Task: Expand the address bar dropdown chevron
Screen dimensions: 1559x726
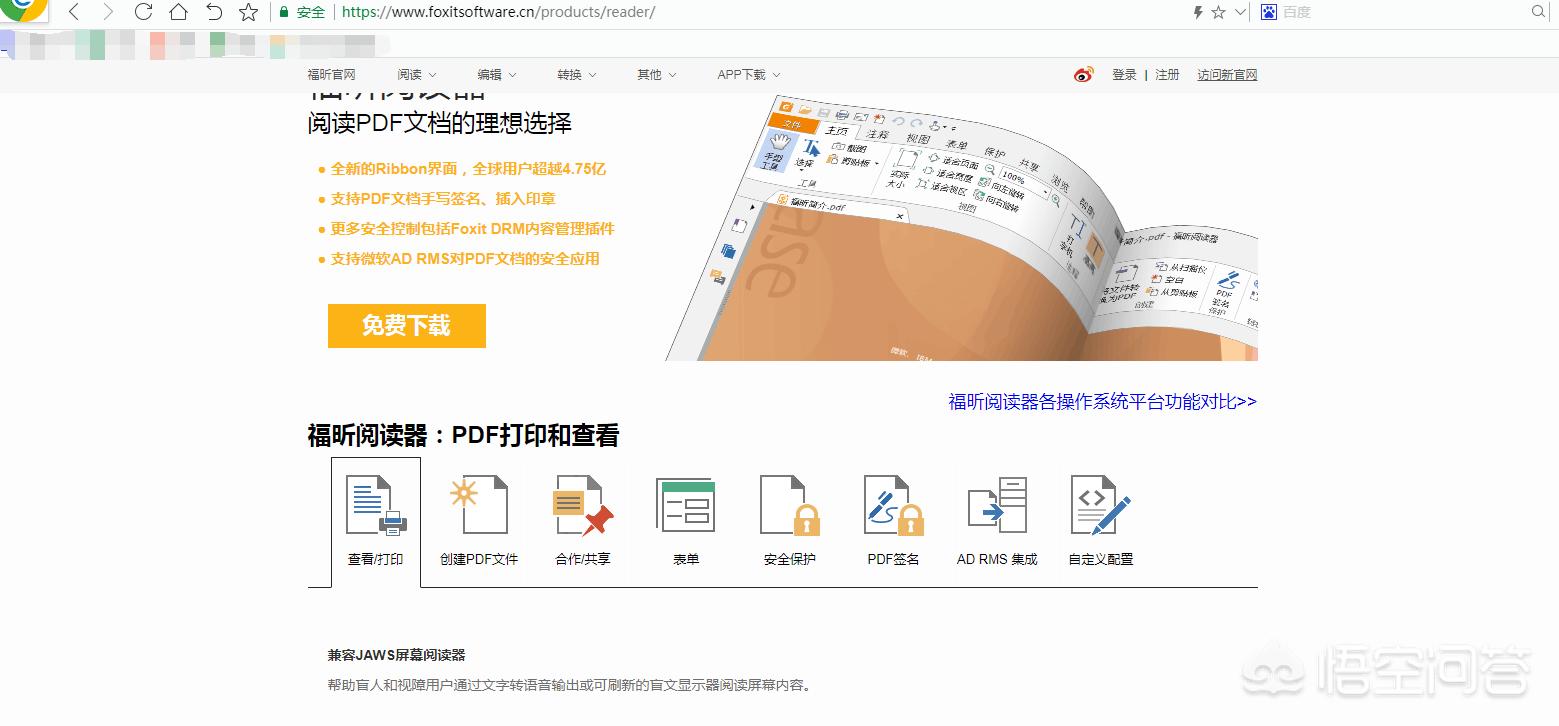Action: click(1241, 12)
